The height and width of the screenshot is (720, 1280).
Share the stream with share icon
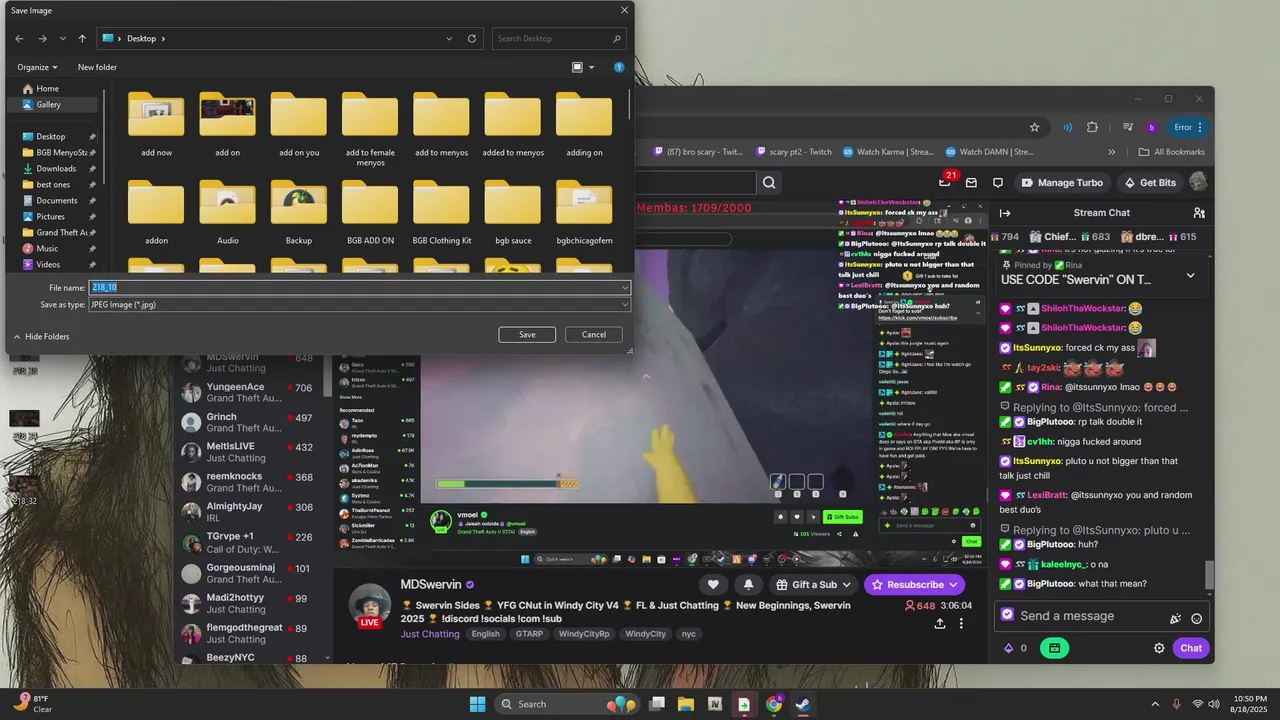(x=940, y=623)
